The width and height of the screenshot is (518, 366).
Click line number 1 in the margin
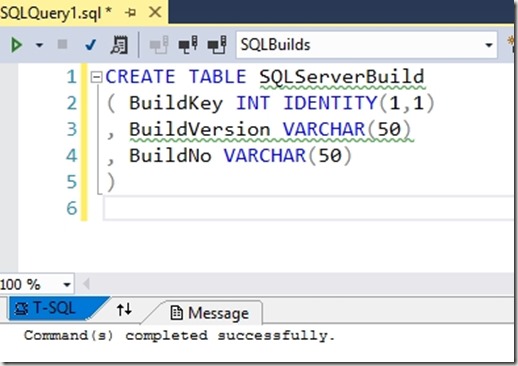[71, 77]
